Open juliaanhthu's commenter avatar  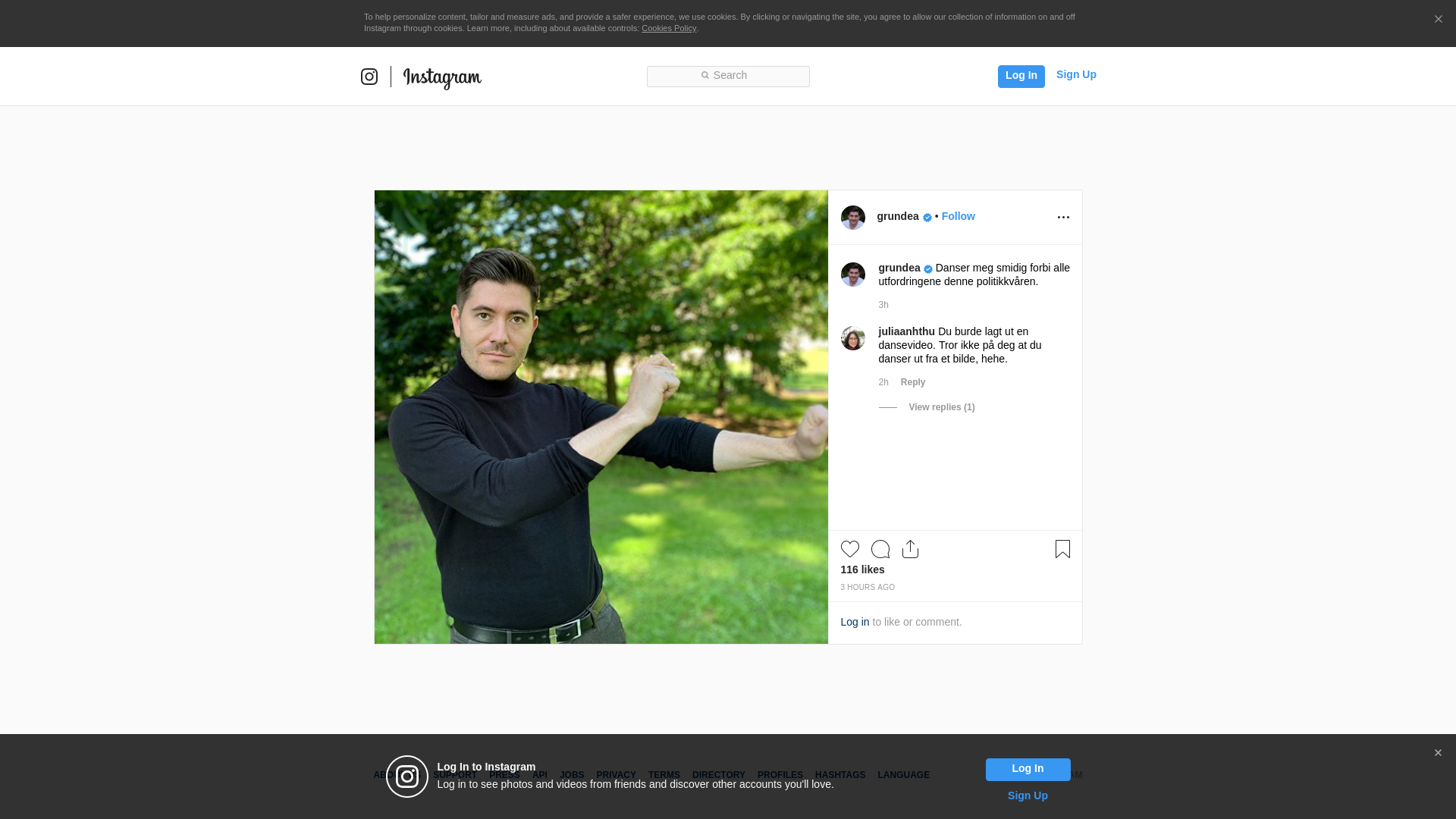click(x=852, y=338)
